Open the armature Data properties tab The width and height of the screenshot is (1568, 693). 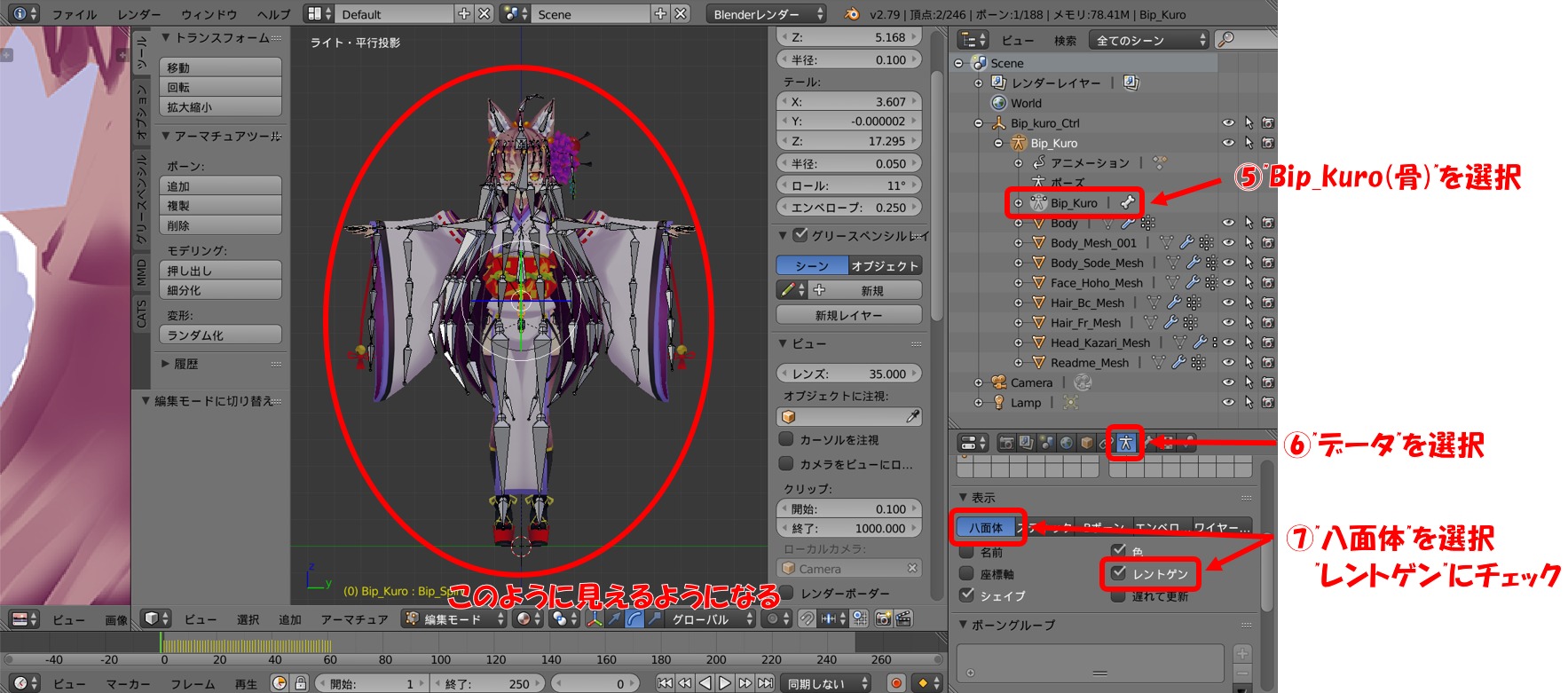point(1125,443)
